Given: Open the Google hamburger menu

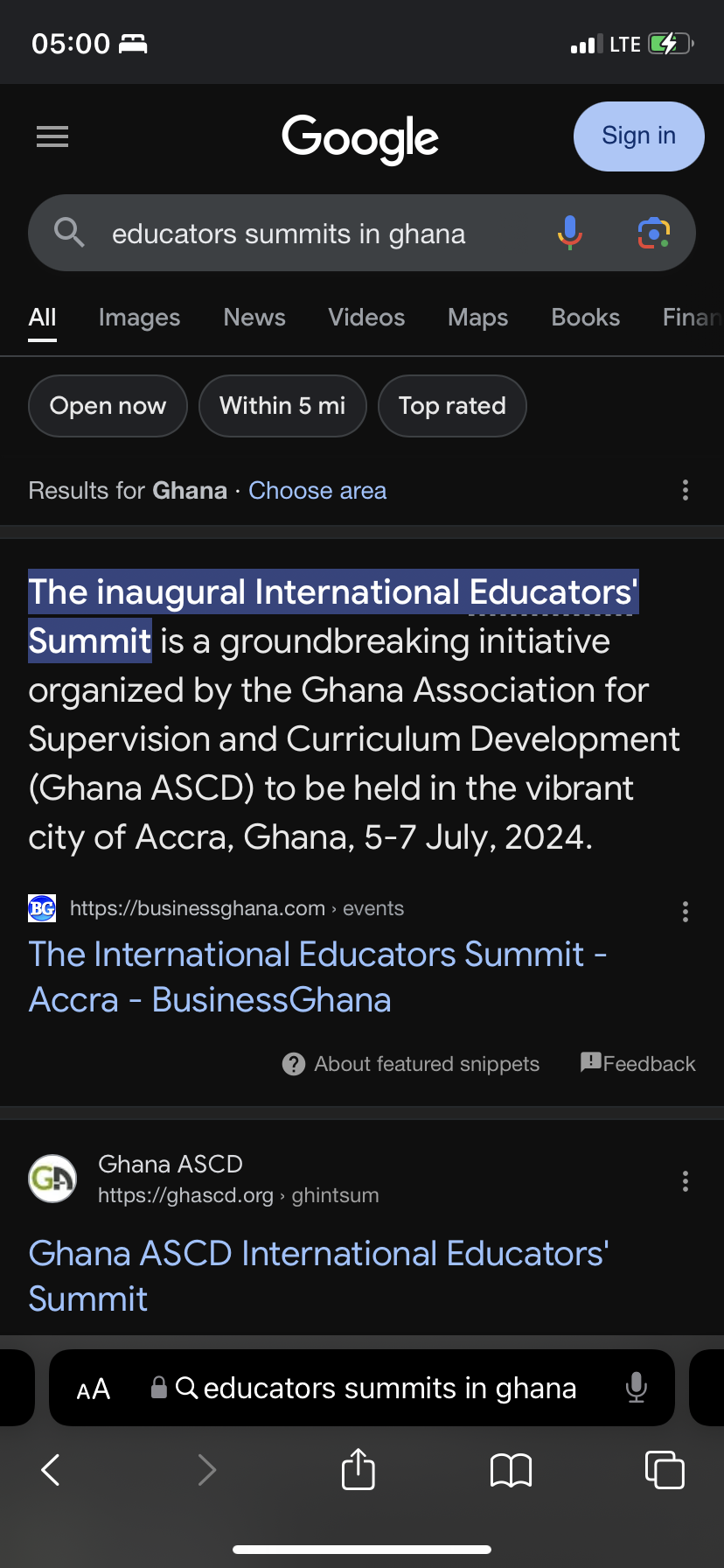Looking at the screenshot, I should (x=52, y=136).
